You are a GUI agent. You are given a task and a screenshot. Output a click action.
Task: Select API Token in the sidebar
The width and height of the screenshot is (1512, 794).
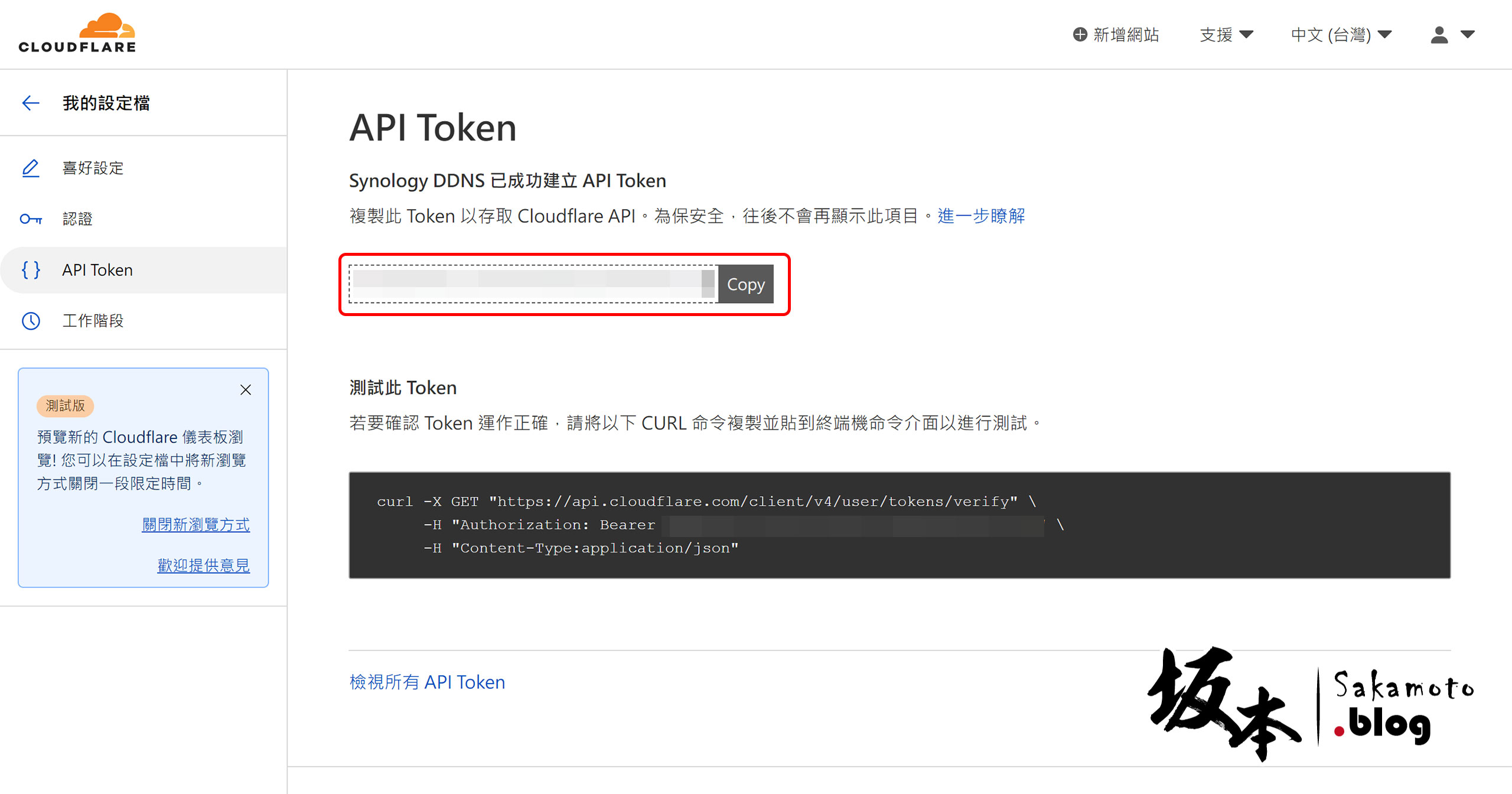point(144,270)
